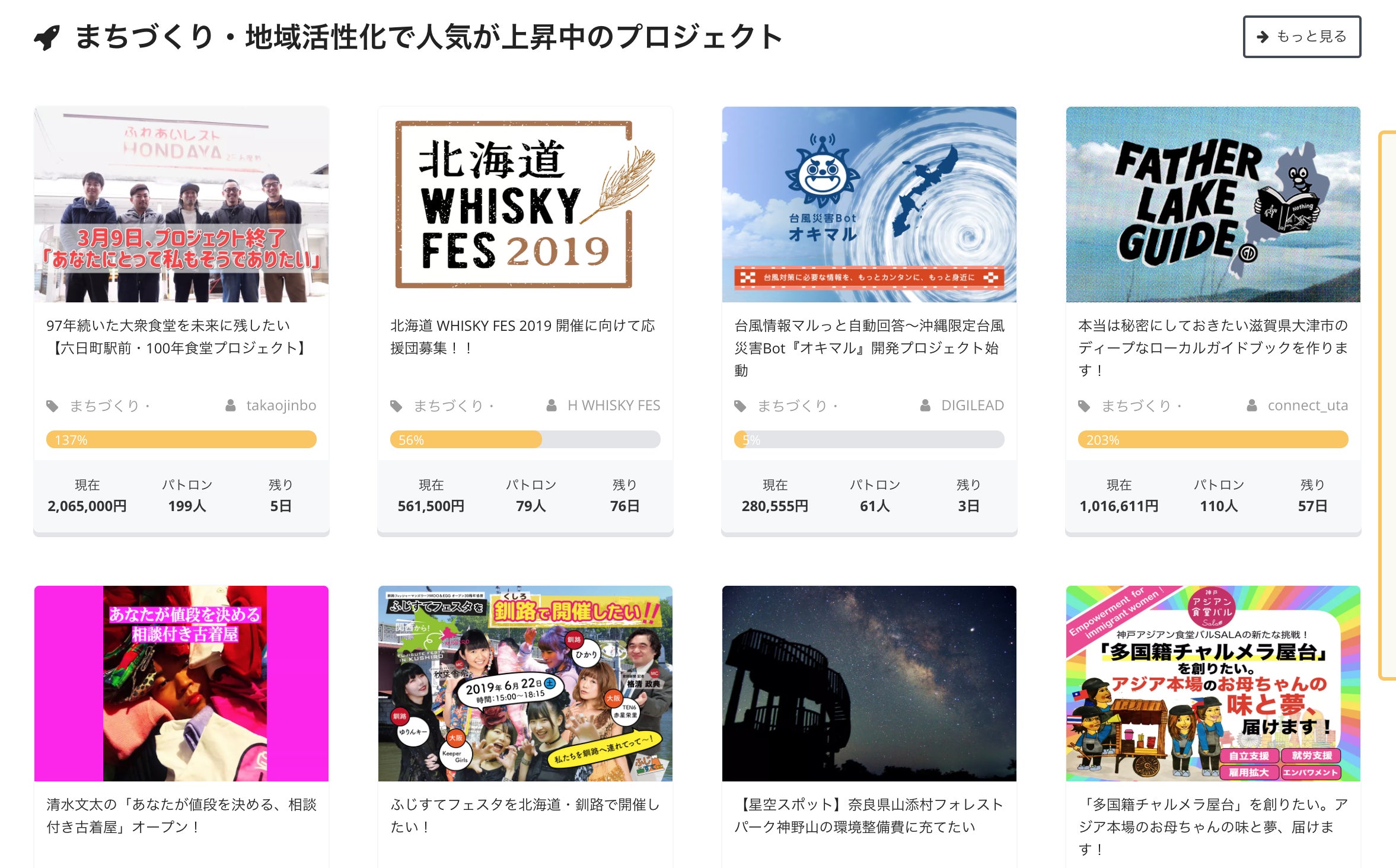This screenshot has height=868, width=1396.
Task: Open the HONDAYA diner group photo thumbnail
Action: [x=181, y=205]
